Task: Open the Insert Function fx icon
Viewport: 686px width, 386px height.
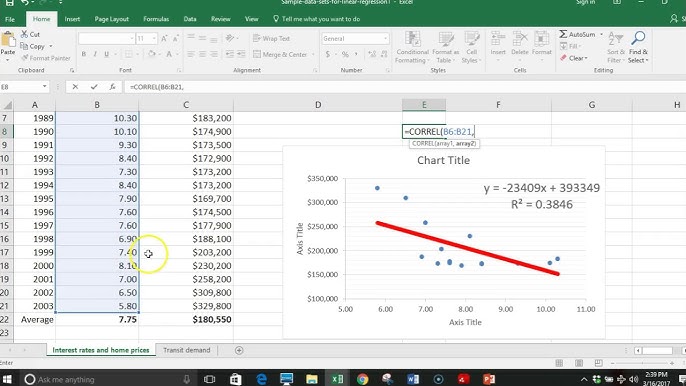Action: (112, 87)
